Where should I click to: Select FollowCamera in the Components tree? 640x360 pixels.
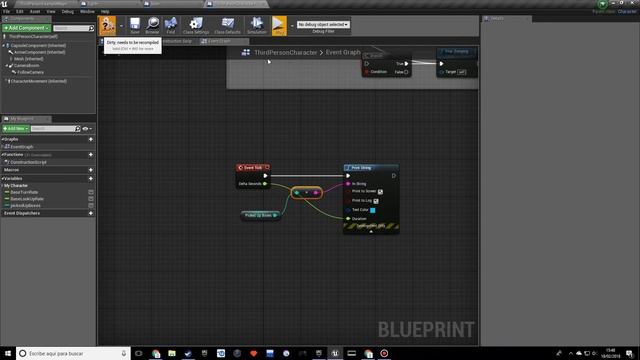pos(30,72)
